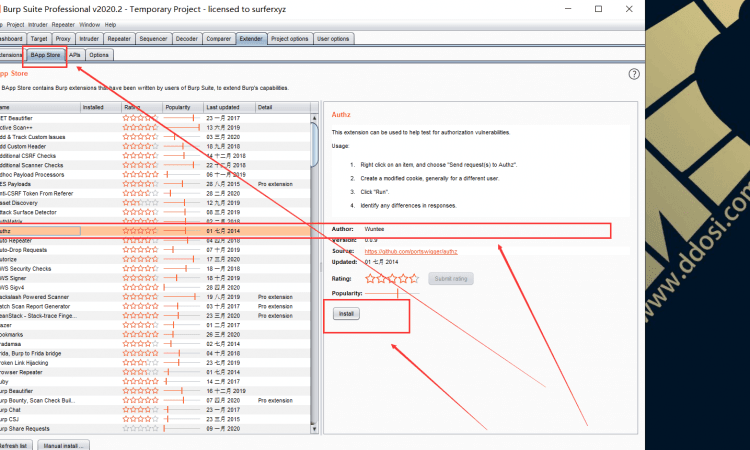750x450 pixels.
Task: Select the AWS Signer row
Action: (x=155, y=278)
